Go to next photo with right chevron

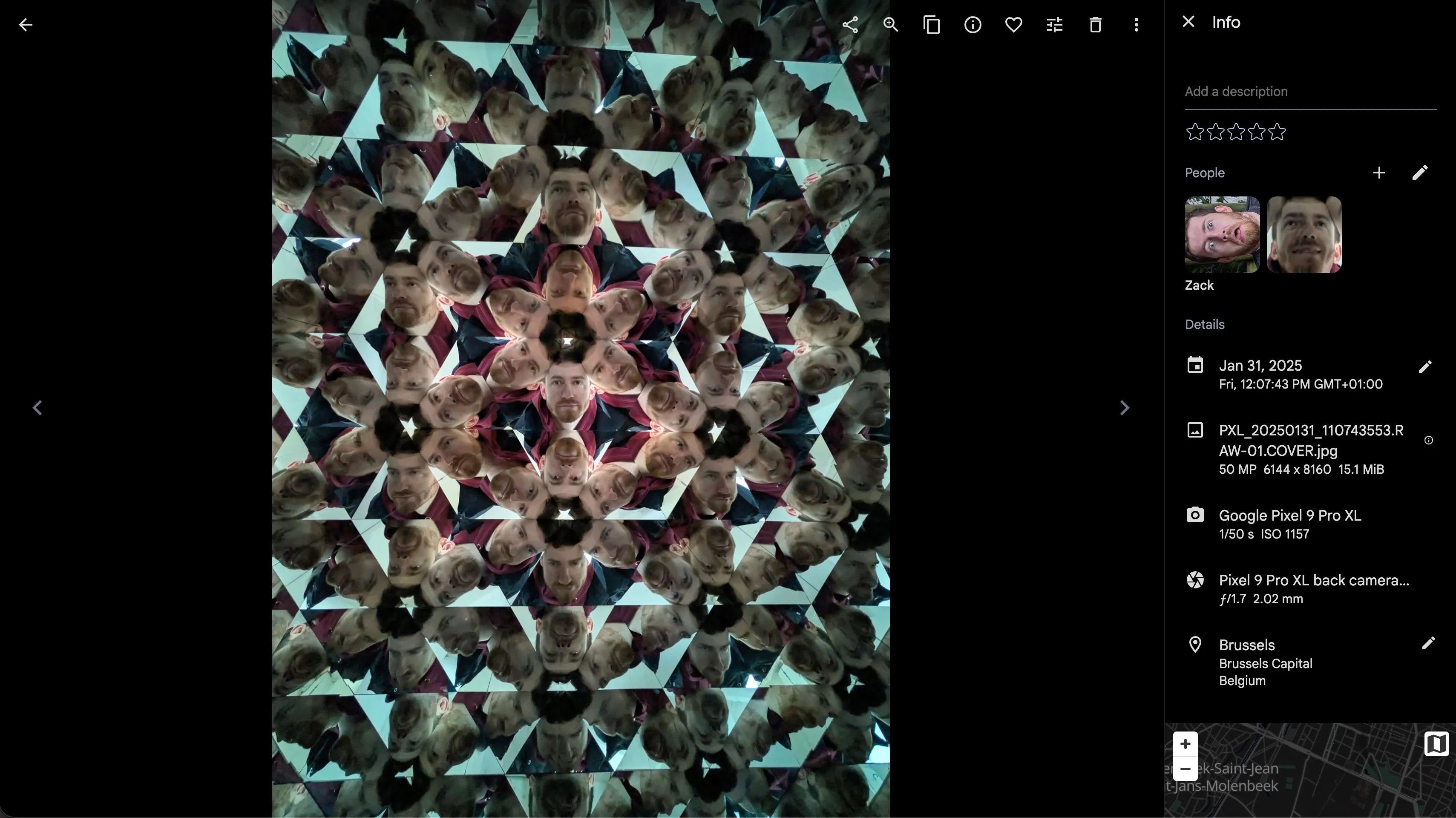click(1124, 408)
